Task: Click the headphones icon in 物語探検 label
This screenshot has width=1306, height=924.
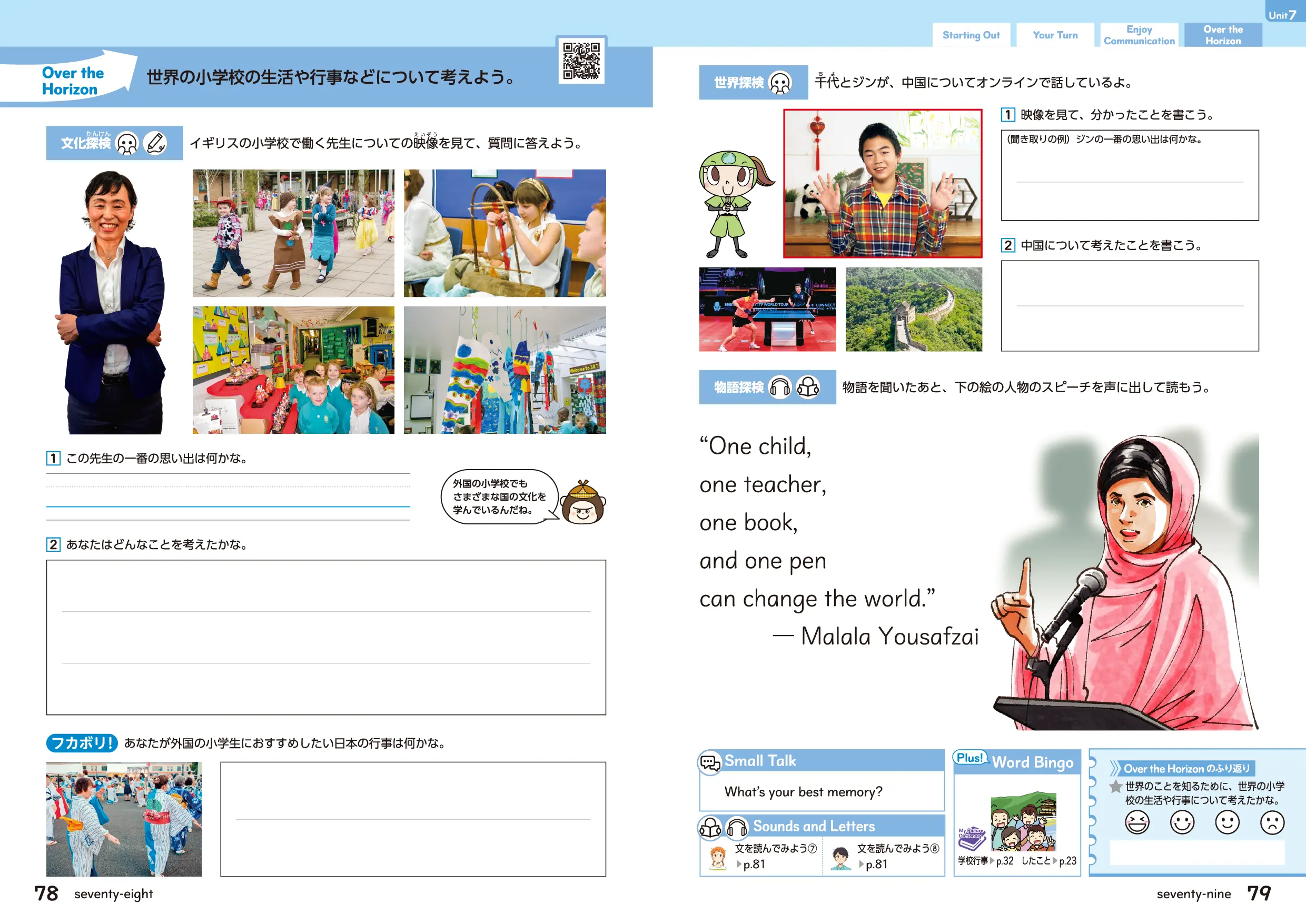Action: pos(779,388)
